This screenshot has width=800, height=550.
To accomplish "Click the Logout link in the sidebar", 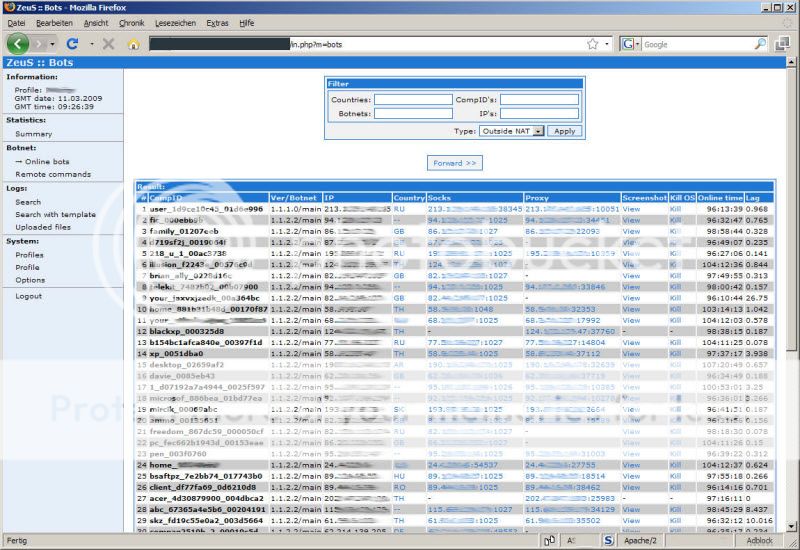I will point(29,296).
